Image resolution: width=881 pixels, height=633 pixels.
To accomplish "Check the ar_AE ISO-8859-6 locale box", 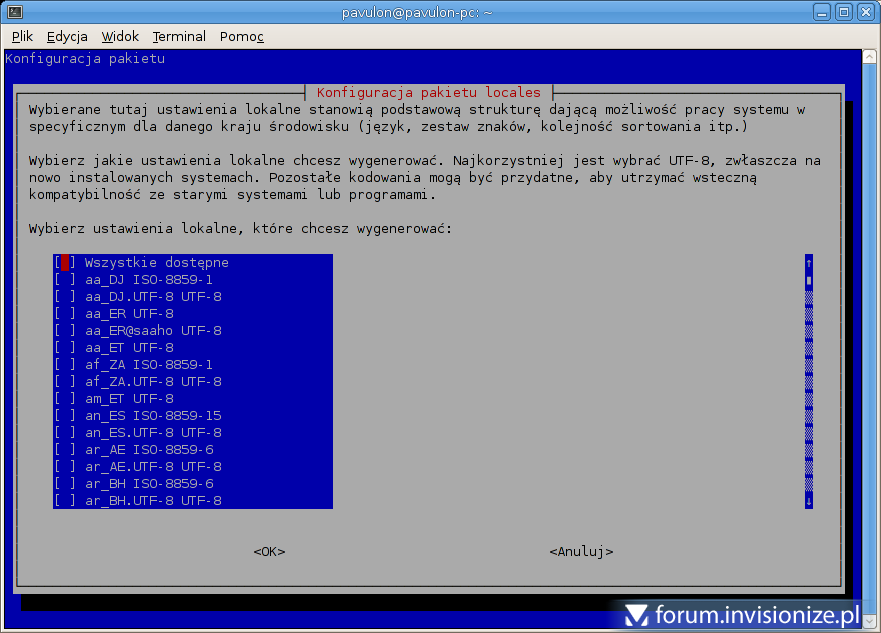I will (x=65, y=449).
